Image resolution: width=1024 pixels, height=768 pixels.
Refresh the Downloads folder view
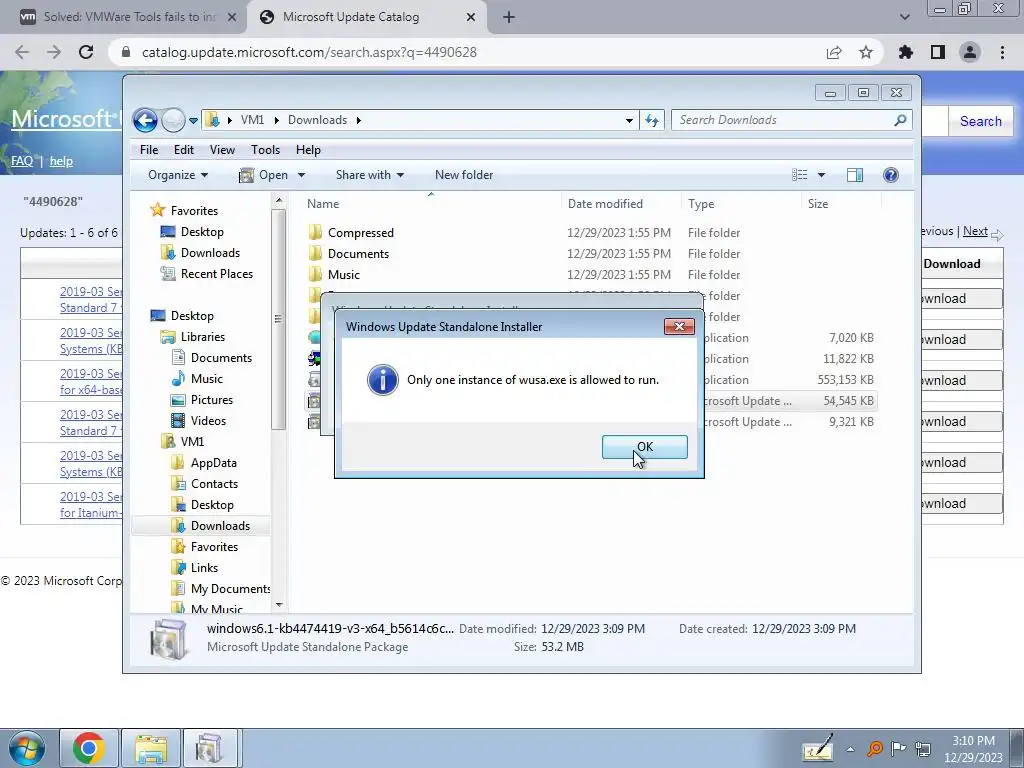click(652, 120)
